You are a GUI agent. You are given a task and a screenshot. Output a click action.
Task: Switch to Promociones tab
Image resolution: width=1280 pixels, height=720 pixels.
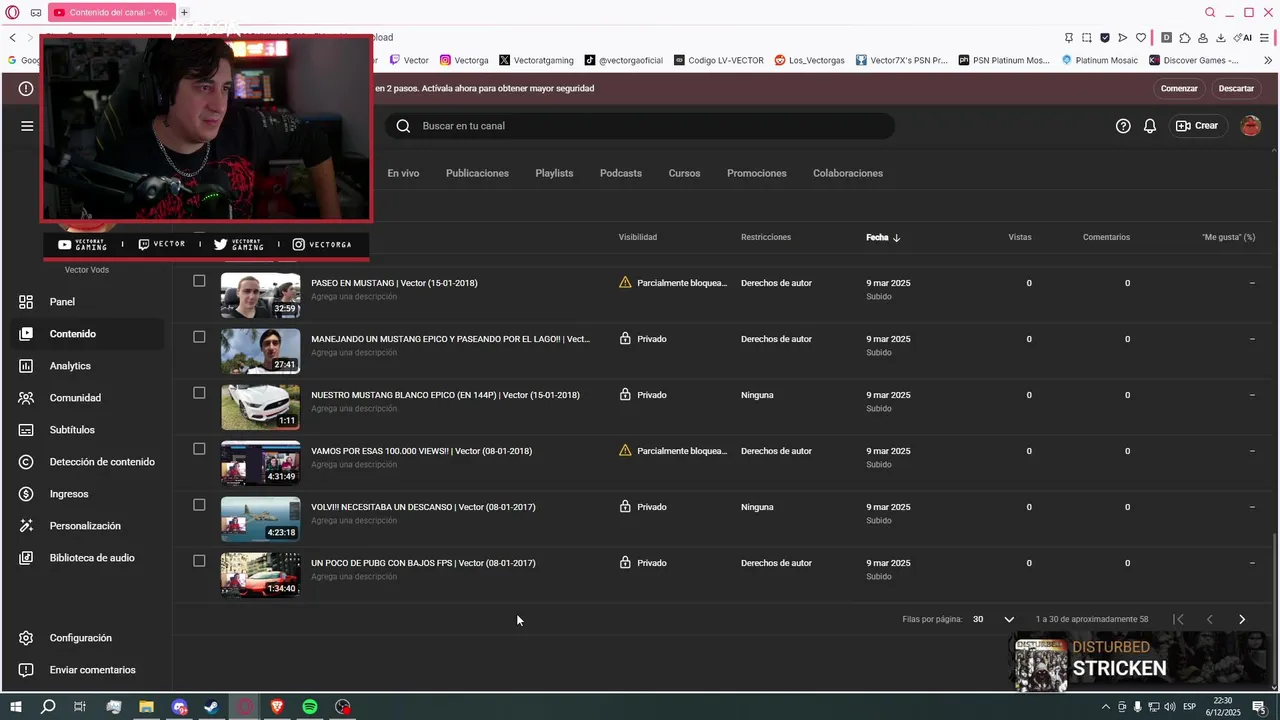[757, 173]
